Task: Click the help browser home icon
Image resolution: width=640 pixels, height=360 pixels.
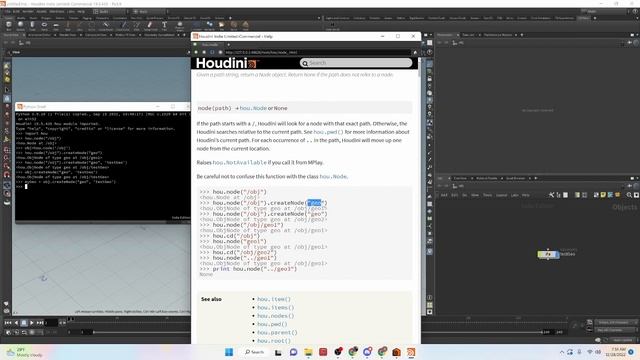Action: point(220,52)
